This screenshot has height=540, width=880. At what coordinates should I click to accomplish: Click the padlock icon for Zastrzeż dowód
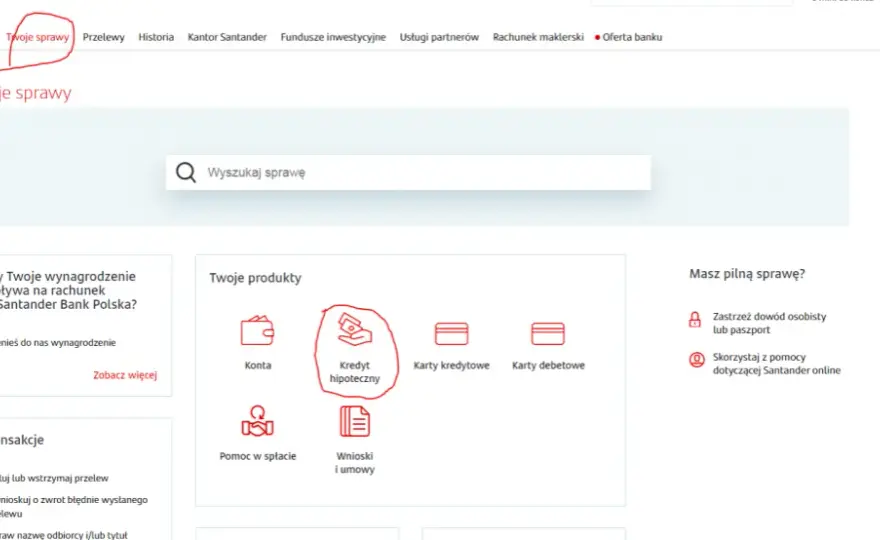click(695, 319)
